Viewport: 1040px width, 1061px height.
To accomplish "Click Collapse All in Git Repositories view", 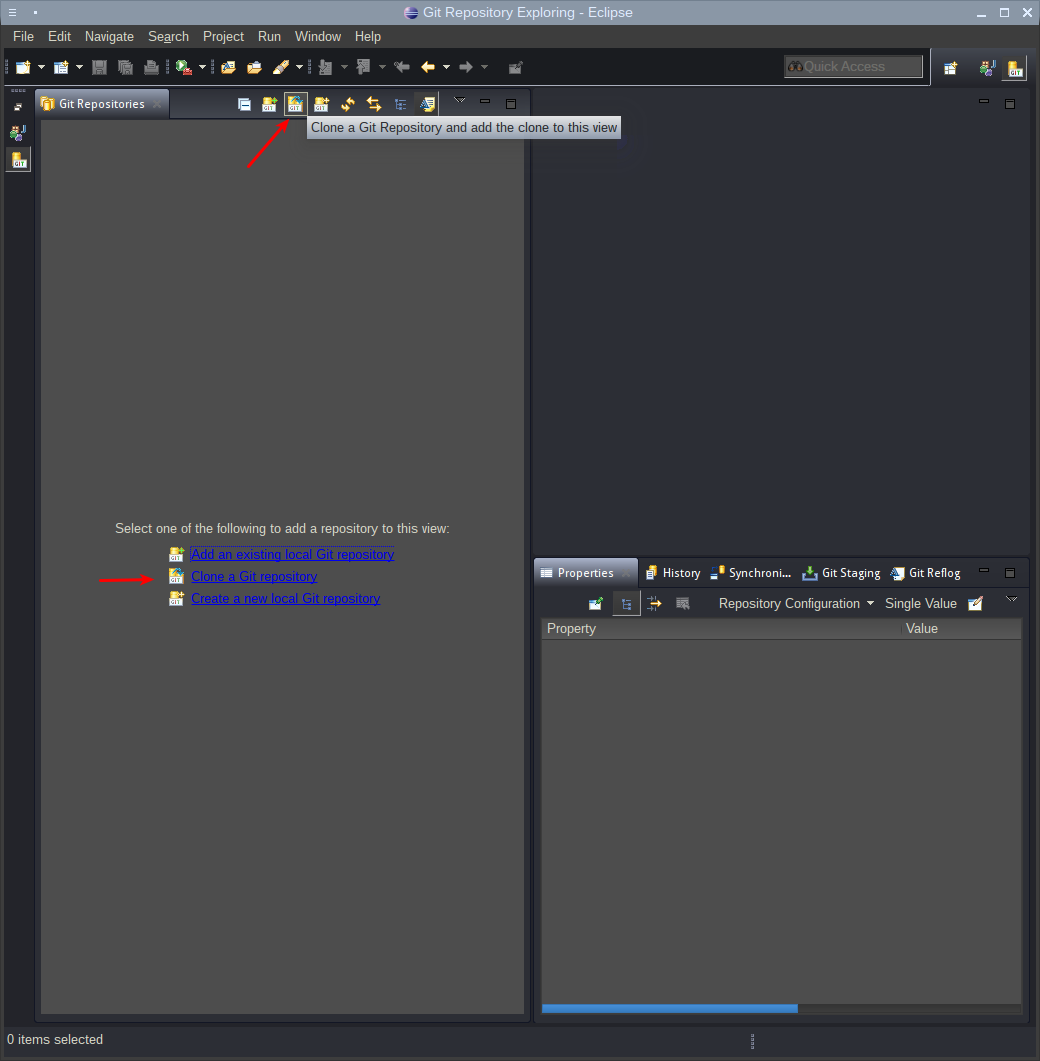I will tap(244, 104).
